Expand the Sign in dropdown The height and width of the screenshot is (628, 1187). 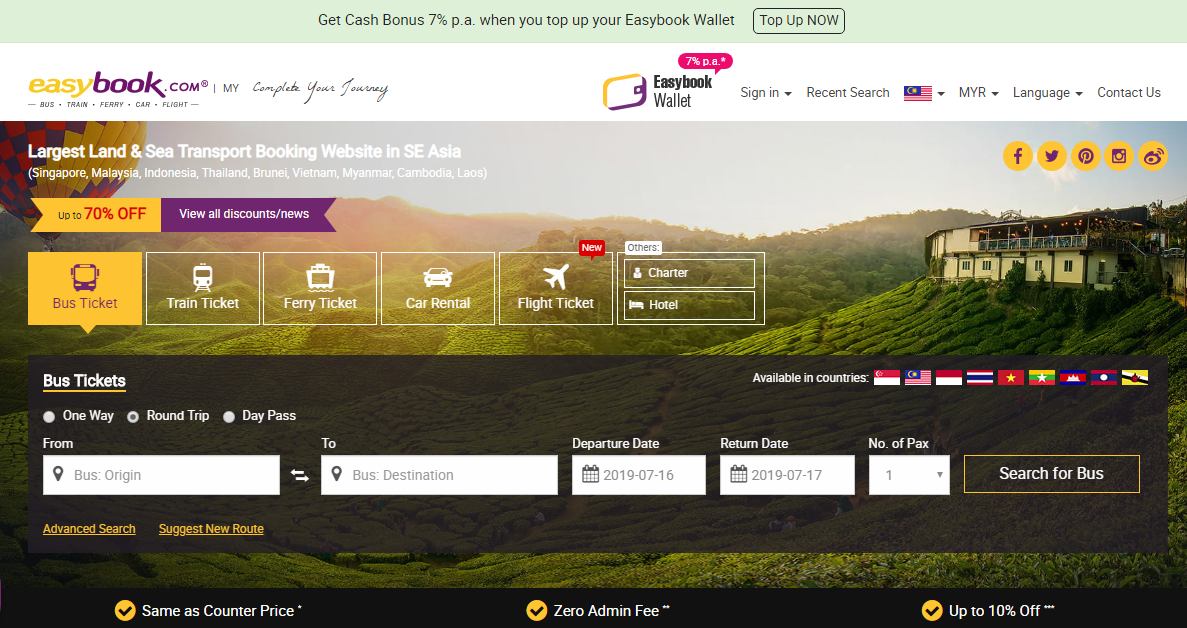[765, 92]
